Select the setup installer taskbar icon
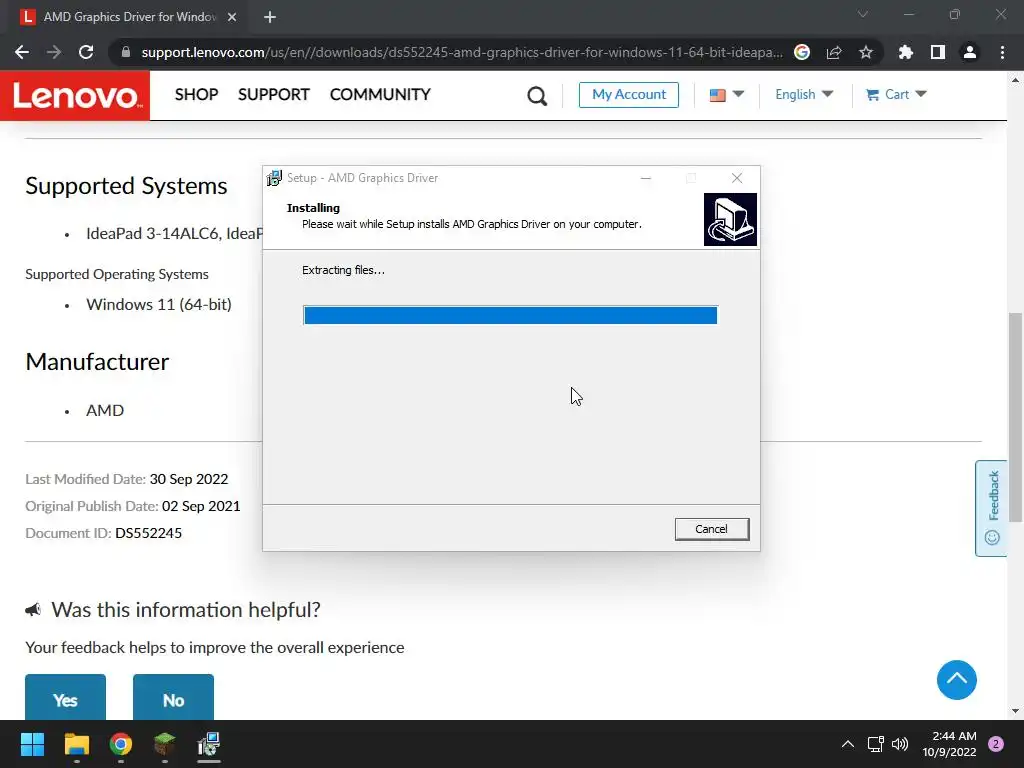This screenshot has width=1024, height=768. [x=209, y=744]
